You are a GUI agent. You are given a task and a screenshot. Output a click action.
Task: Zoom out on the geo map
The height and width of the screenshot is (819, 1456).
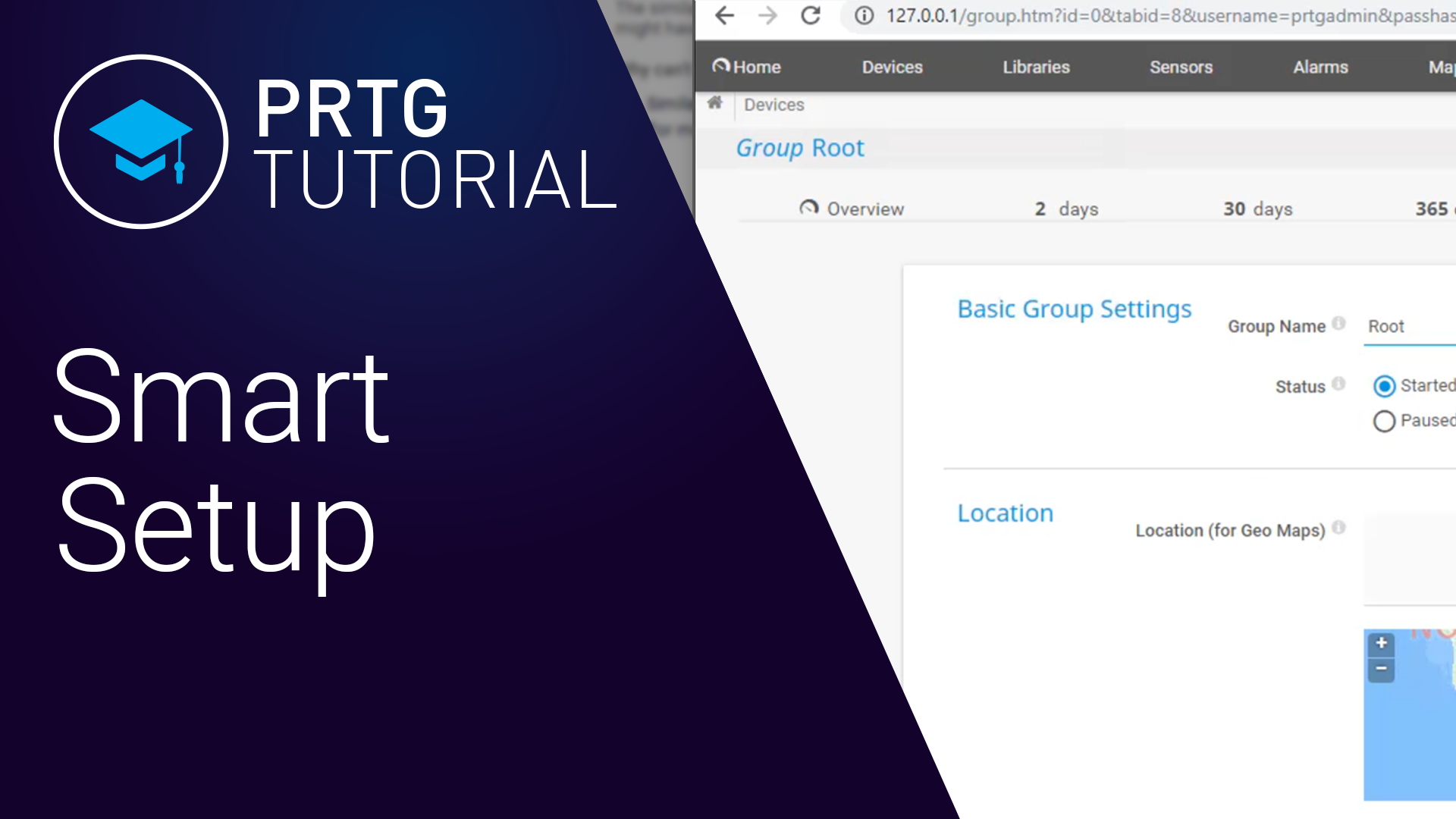pos(1381,668)
